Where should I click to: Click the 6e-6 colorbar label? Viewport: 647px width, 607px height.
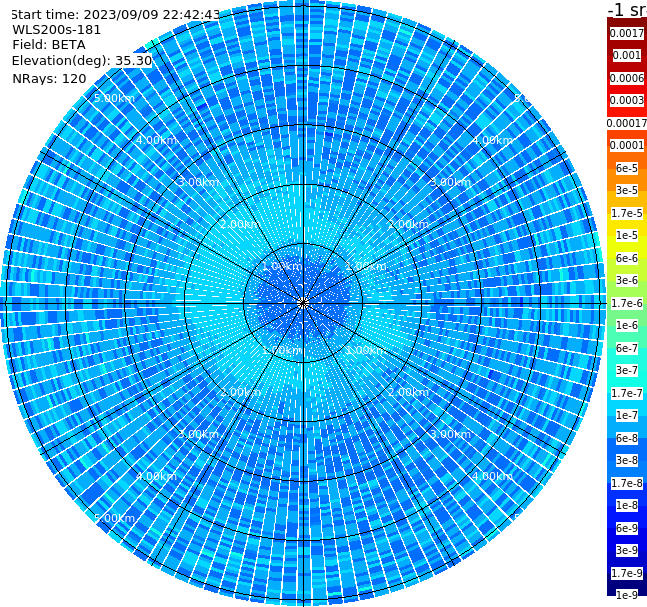coord(627,258)
